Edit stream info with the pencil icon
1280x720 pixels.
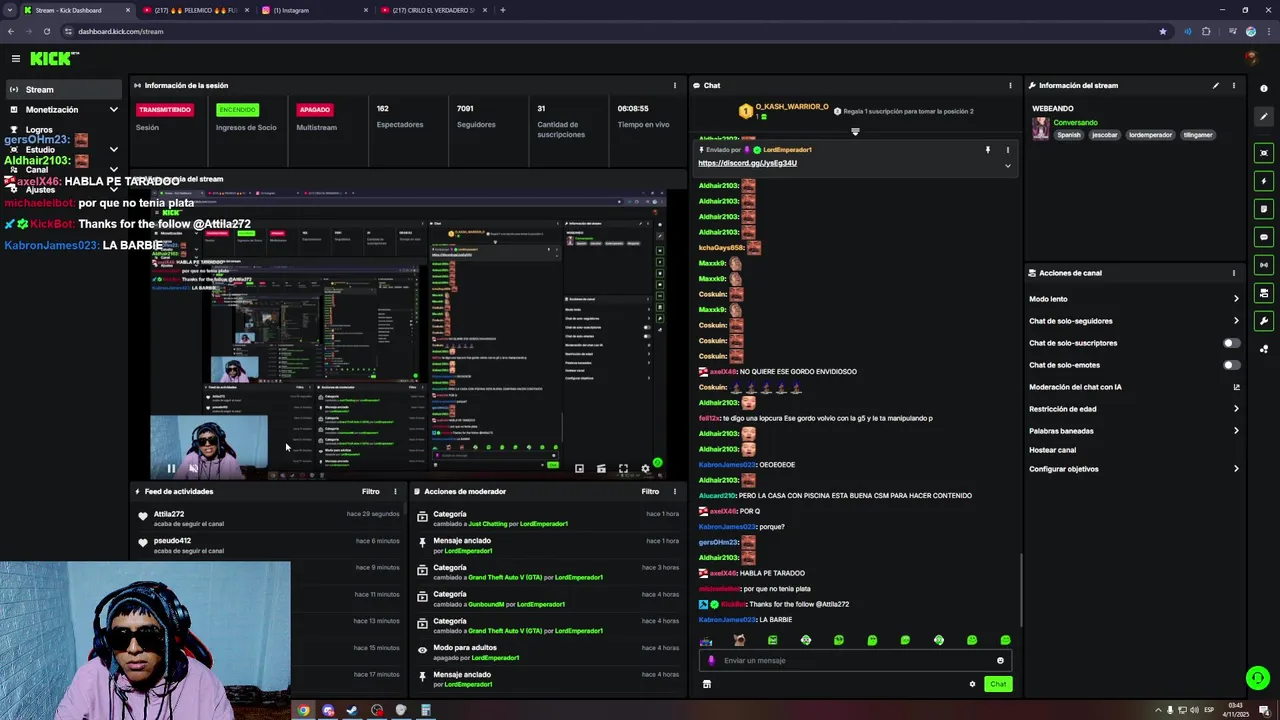pos(1216,86)
